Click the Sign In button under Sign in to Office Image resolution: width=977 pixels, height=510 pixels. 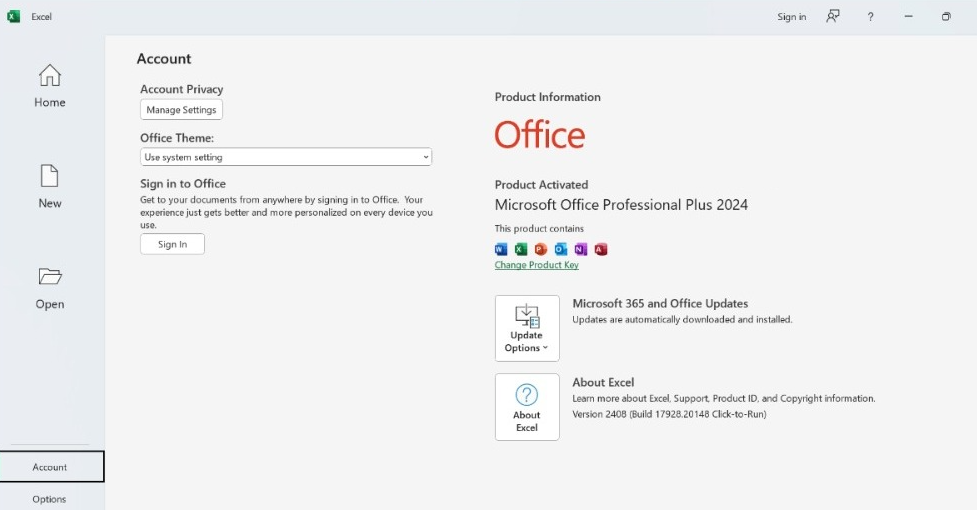pyautogui.click(x=173, y=244)
